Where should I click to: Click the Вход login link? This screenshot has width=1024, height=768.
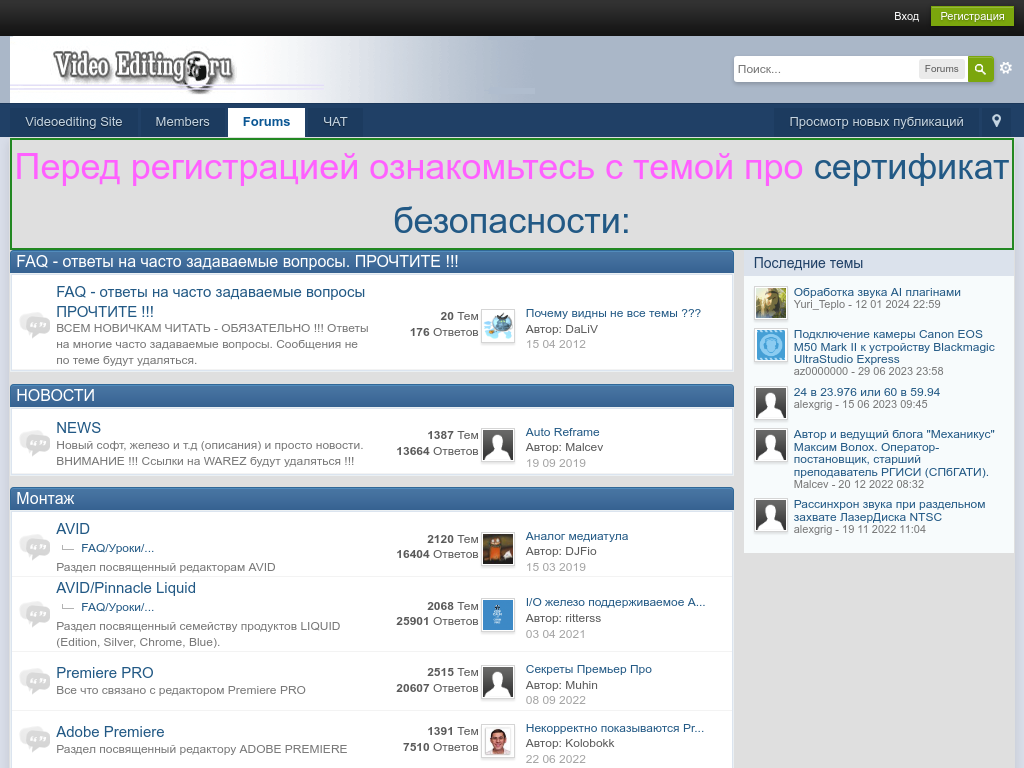point(906,16)
